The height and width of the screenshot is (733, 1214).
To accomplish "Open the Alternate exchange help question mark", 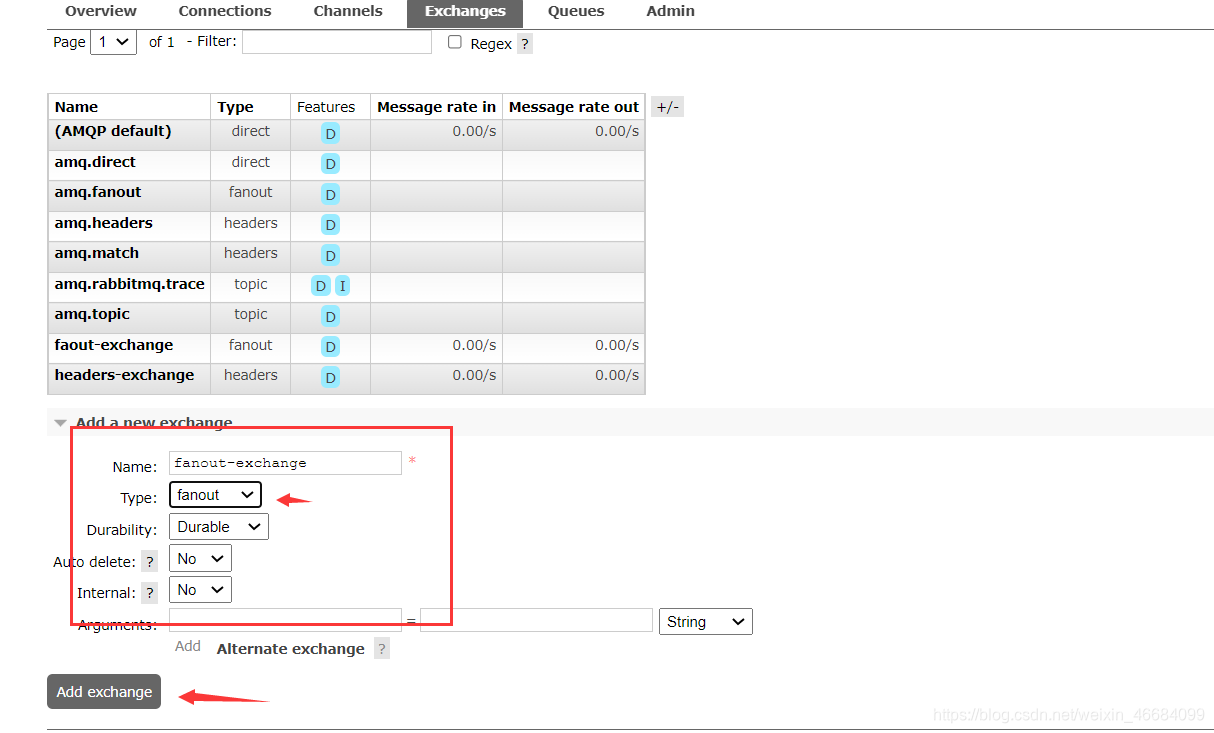I will coord(381,649).
